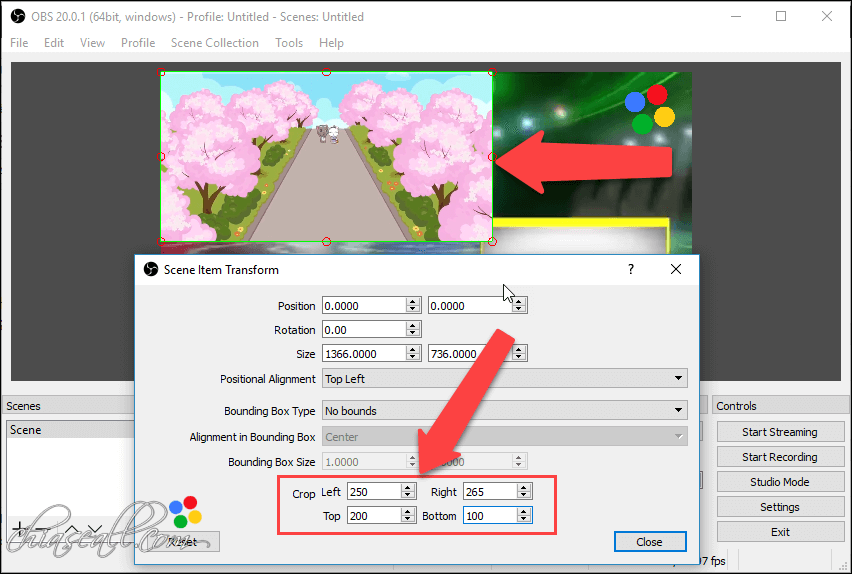Click the OBS logo in the title bar

[18, 17]
